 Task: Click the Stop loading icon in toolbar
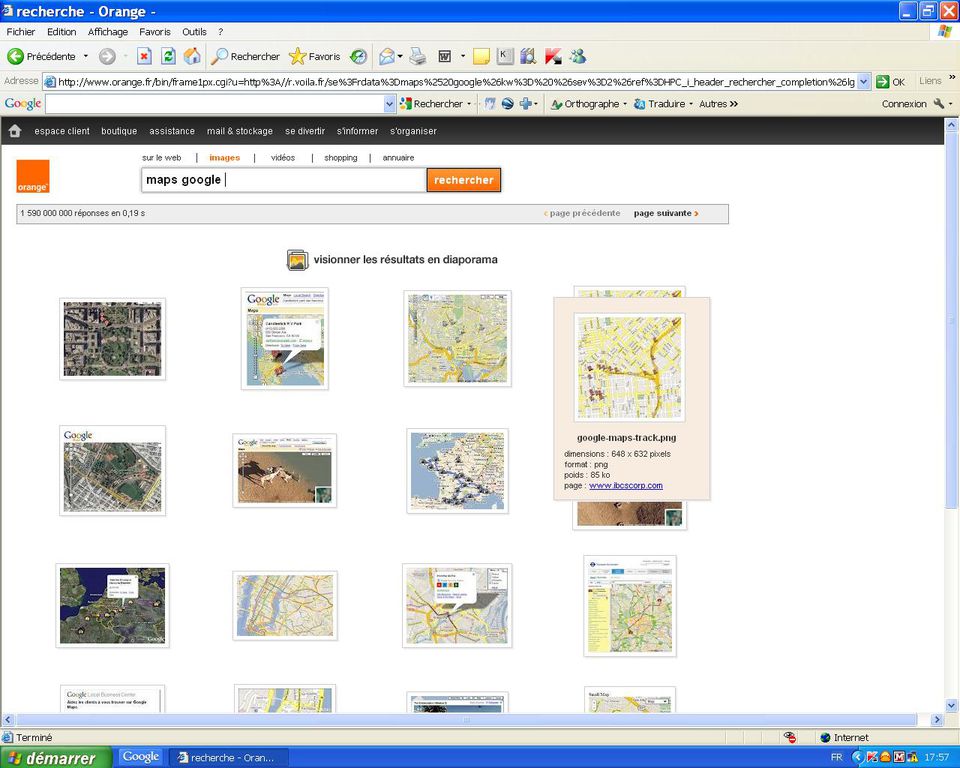click(x=144, y=57)
